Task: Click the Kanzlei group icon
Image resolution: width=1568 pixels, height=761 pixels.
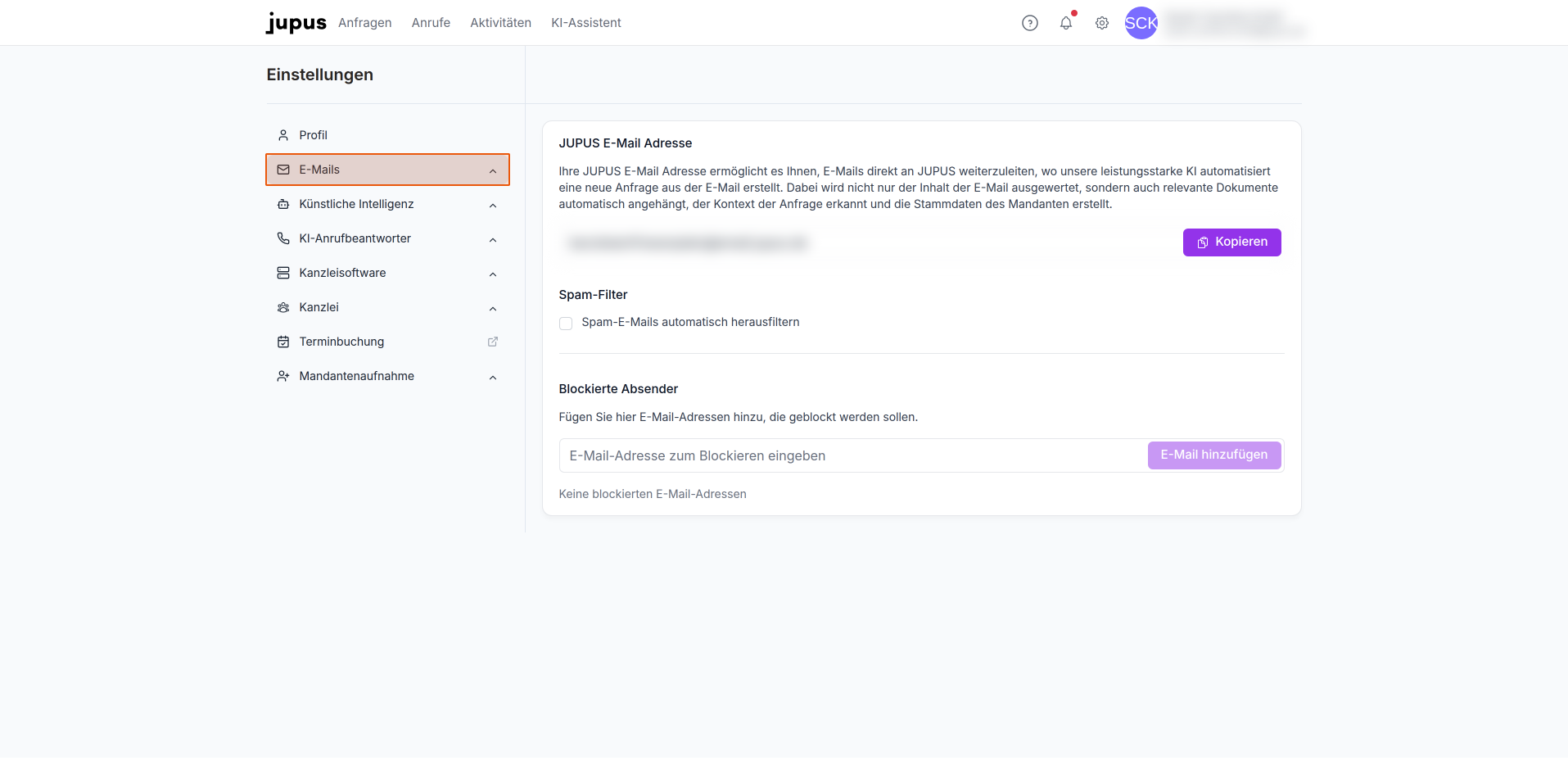Action: tap(283, 307)
